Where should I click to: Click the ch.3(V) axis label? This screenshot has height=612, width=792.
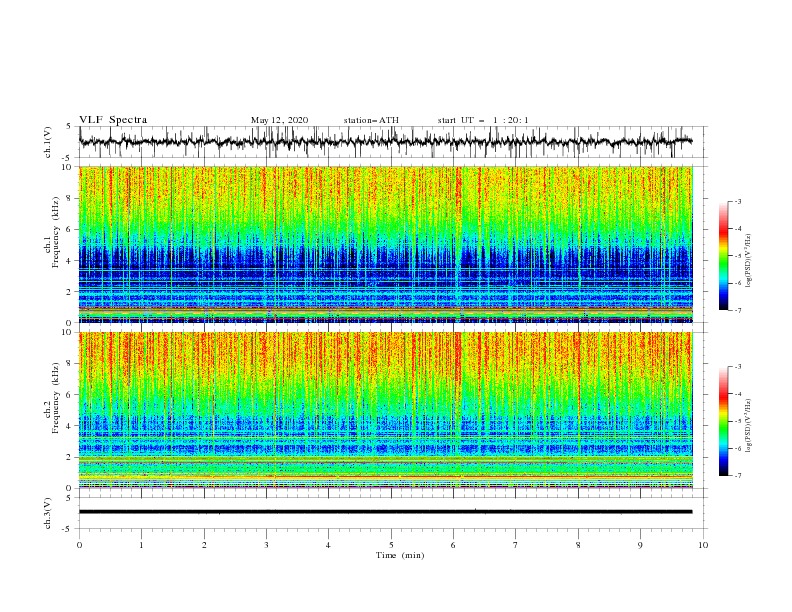coord(48,513)
